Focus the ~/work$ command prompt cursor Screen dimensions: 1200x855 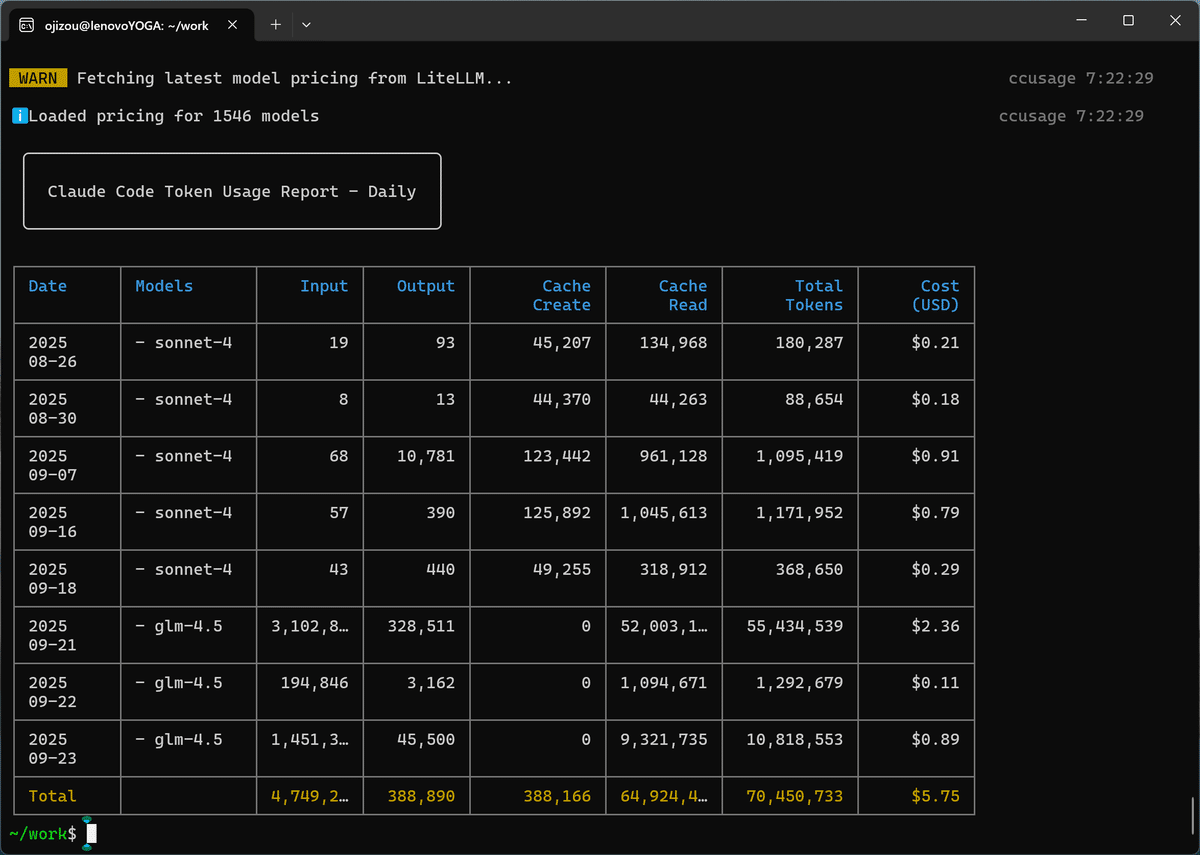(x=91, y=833)
